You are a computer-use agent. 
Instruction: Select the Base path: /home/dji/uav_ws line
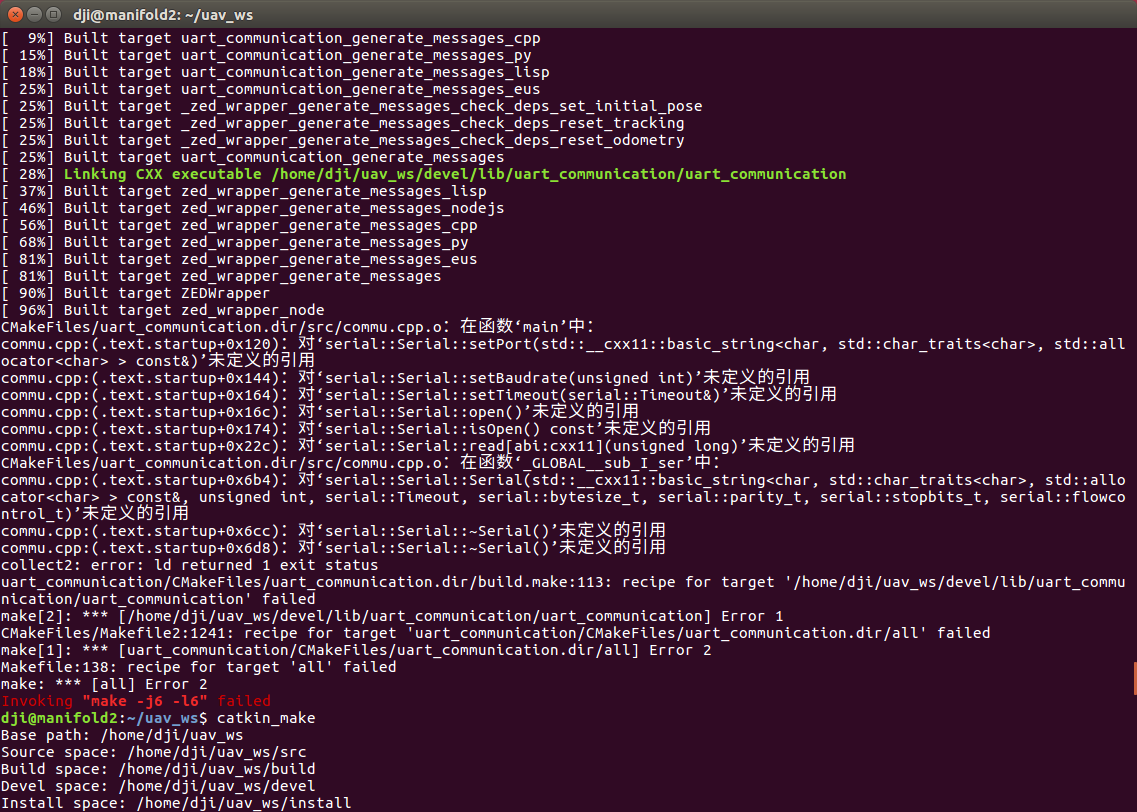point(120,735)
